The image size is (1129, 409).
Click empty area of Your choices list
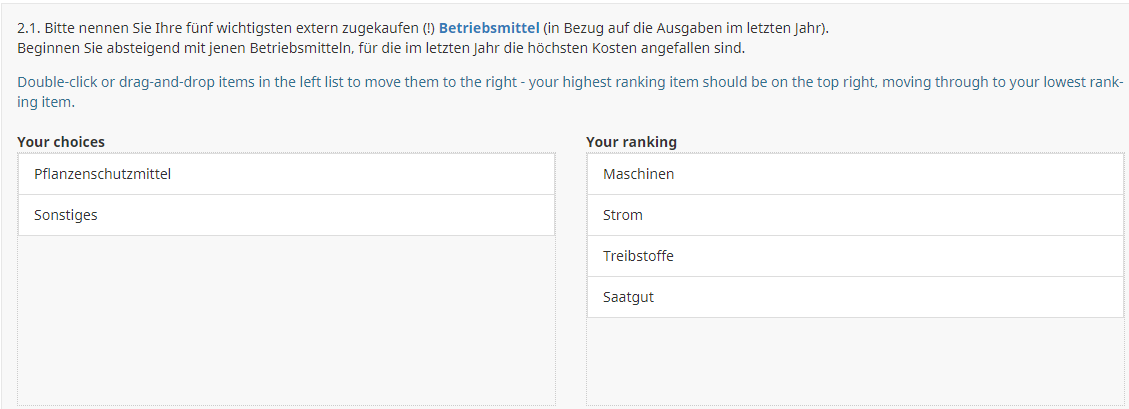[x=286, y=320]
